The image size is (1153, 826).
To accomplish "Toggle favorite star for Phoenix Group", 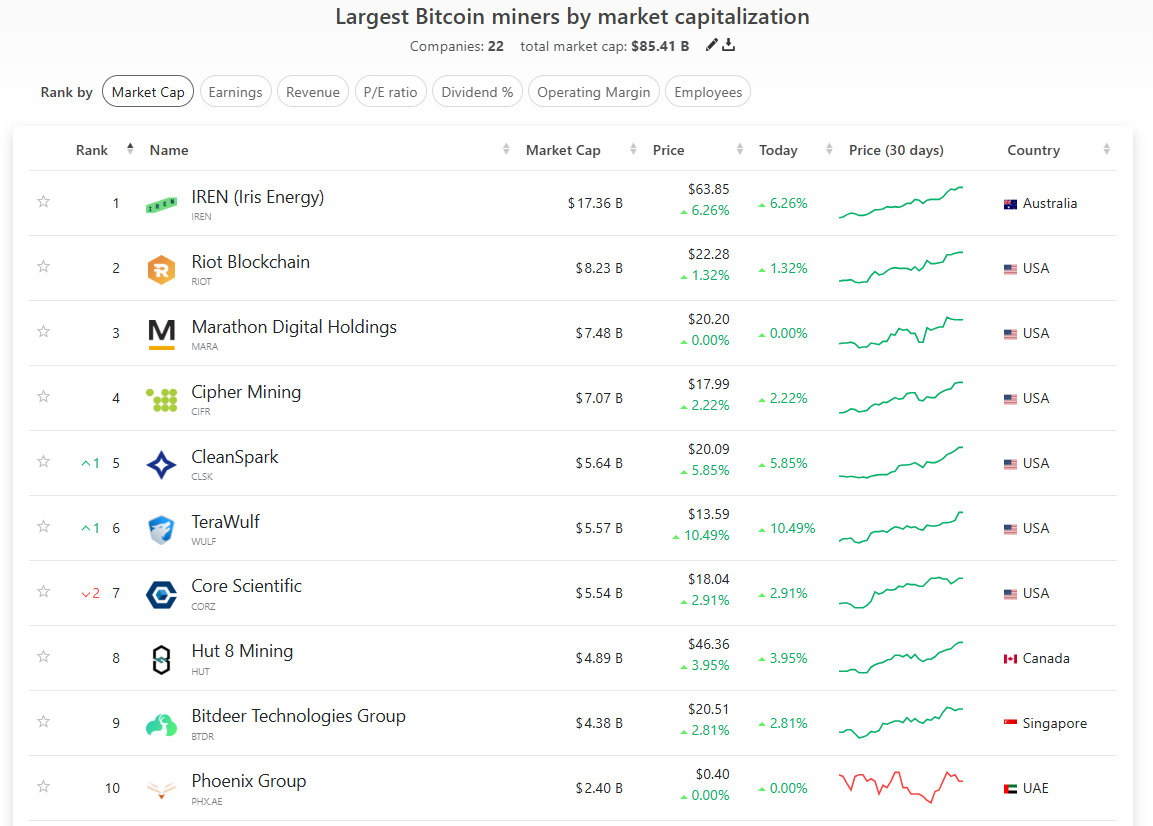I will (x=43, y=787).
